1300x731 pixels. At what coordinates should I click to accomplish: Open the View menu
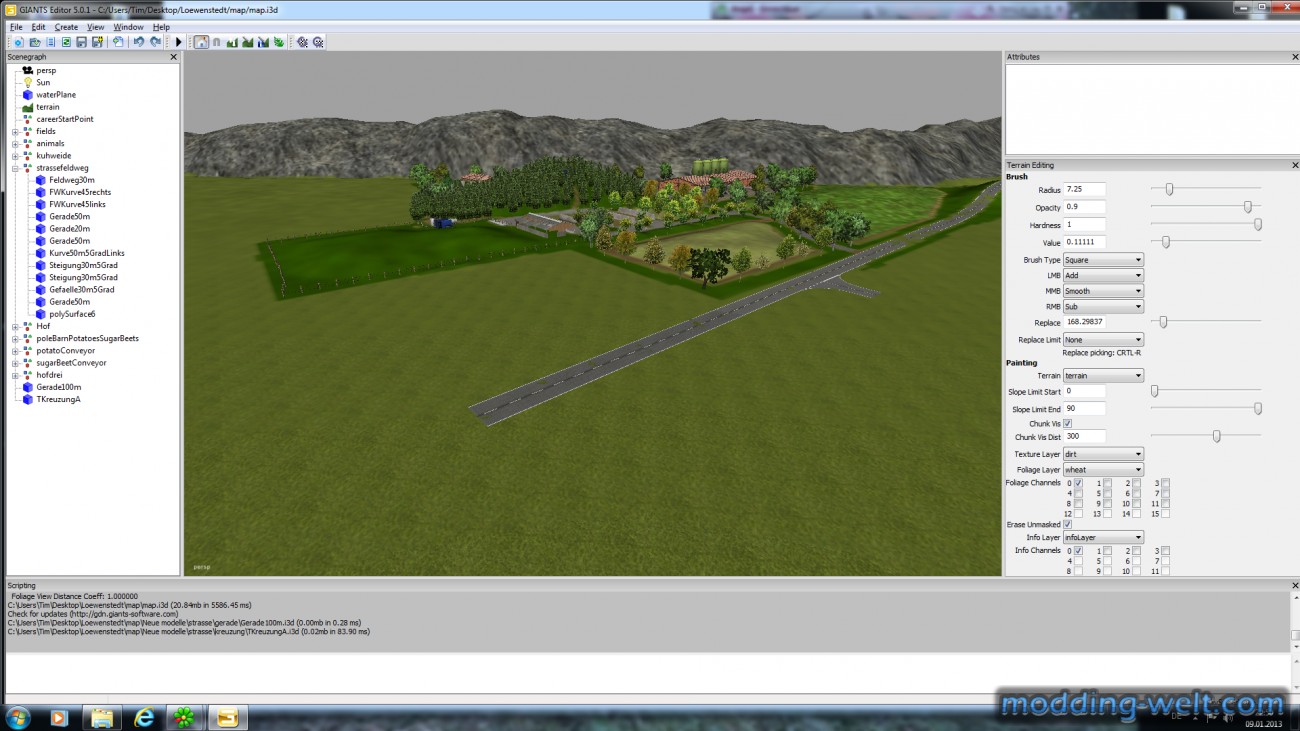(x=96, y=27)
